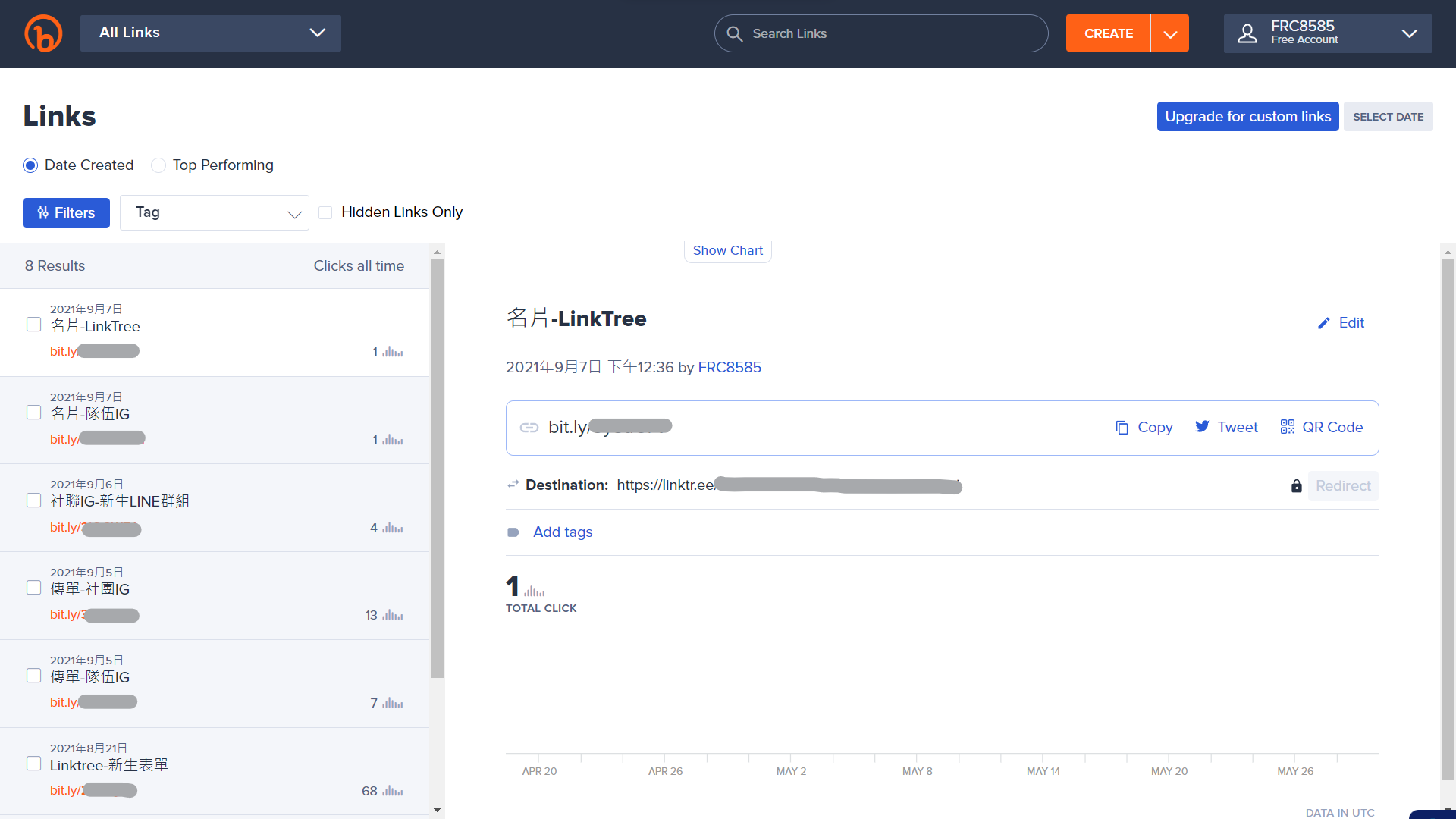
Task: Expand the Create button arrow menu
Action: point(1170,33)
